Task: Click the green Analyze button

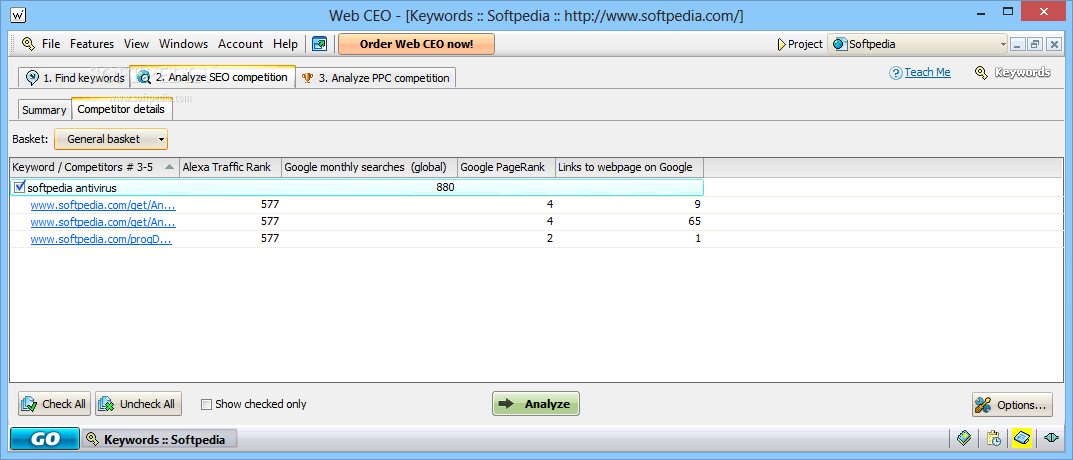Action: coord(536,404)
